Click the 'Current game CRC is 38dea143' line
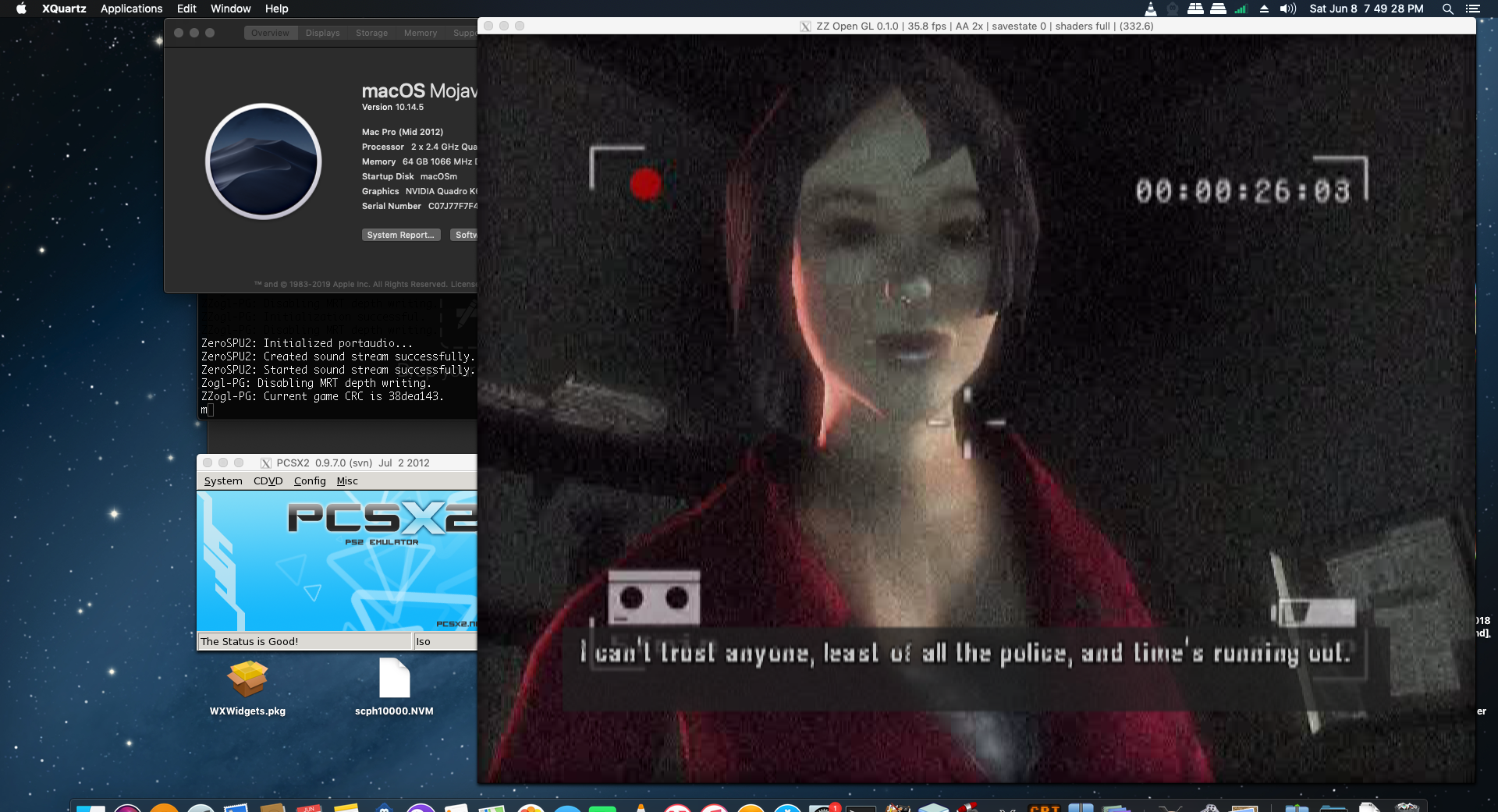 pyautogui.click(x=322, y=396)
